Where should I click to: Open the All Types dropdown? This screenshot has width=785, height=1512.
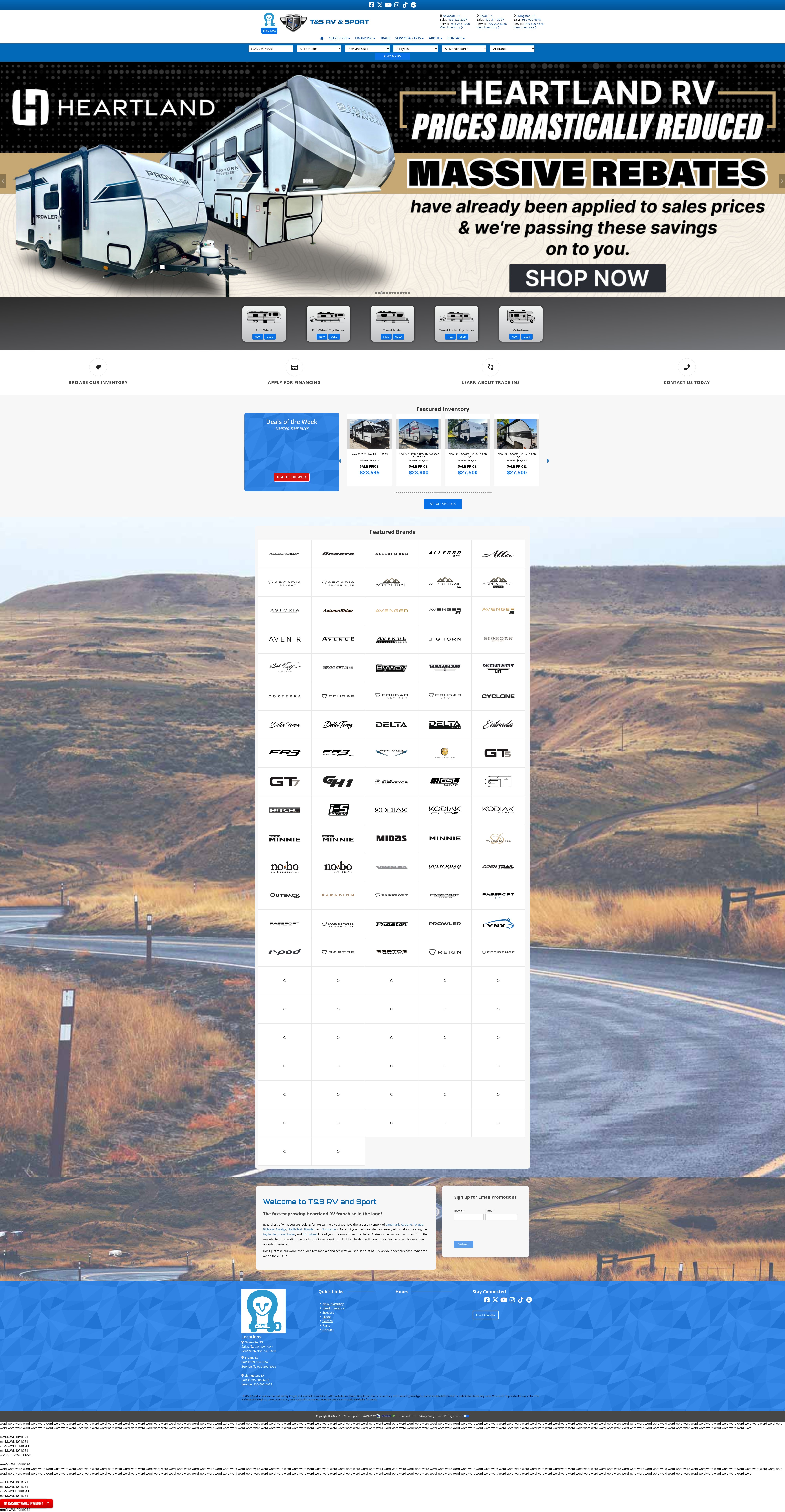(x=416, y=49)
